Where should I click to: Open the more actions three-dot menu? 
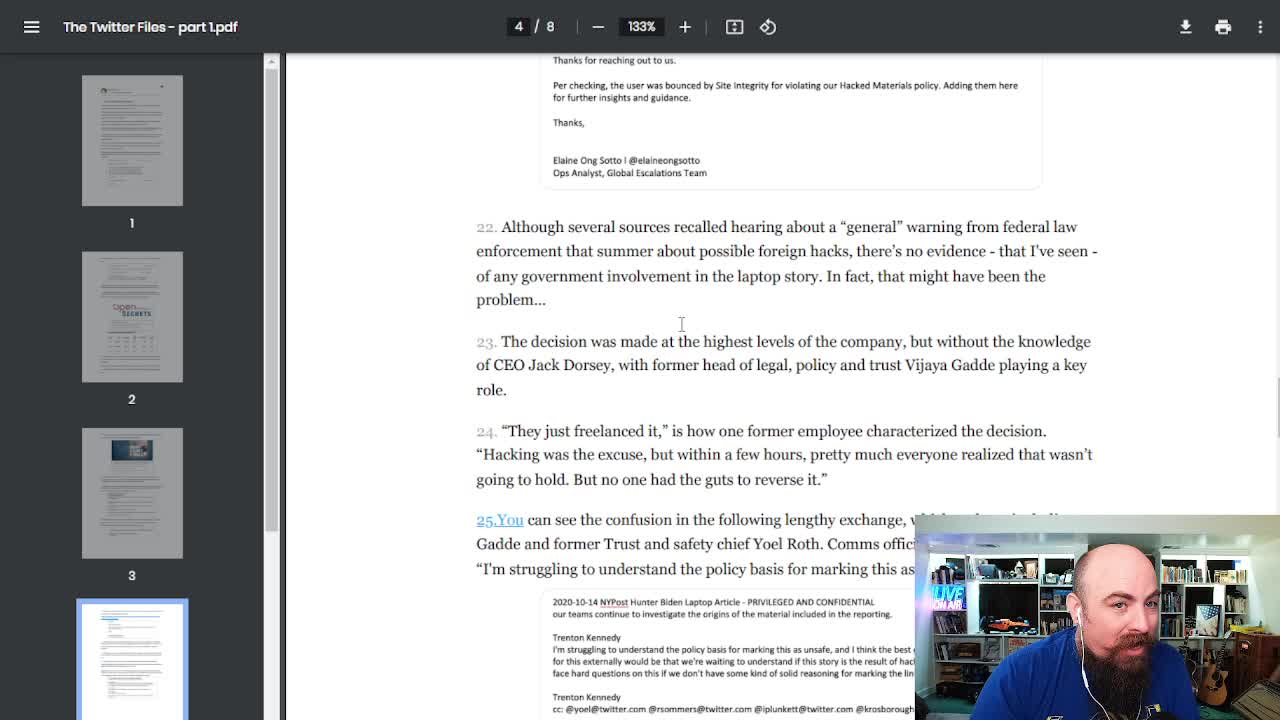(x=1260, y=27)
